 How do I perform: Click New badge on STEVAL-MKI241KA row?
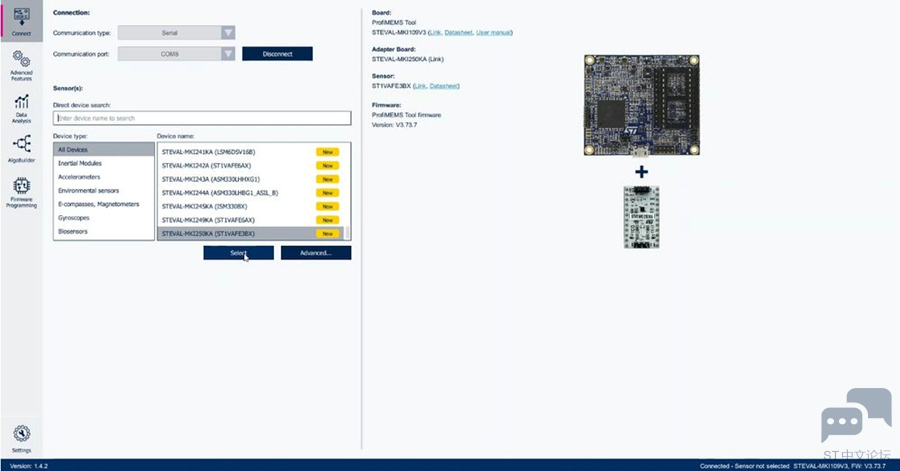[x=327, y=152]
